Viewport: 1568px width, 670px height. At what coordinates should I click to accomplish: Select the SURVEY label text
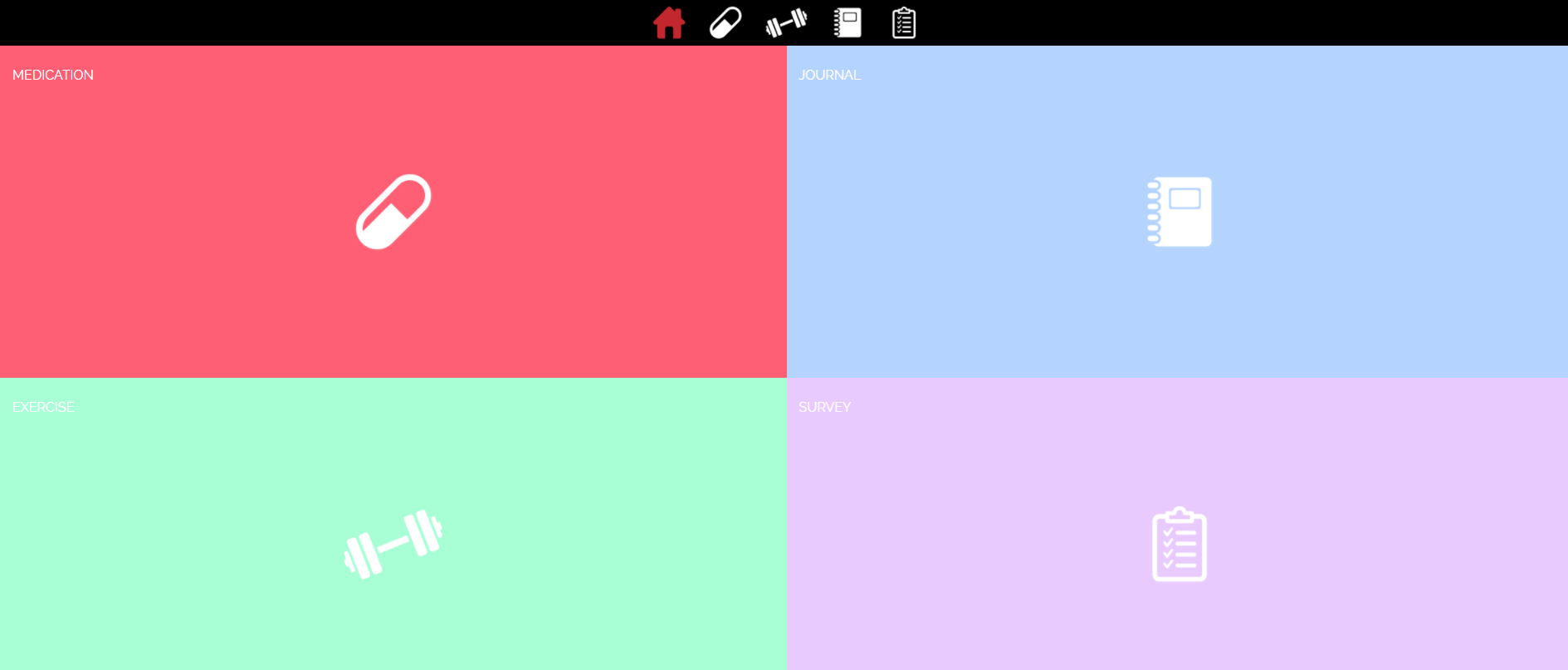824,407
